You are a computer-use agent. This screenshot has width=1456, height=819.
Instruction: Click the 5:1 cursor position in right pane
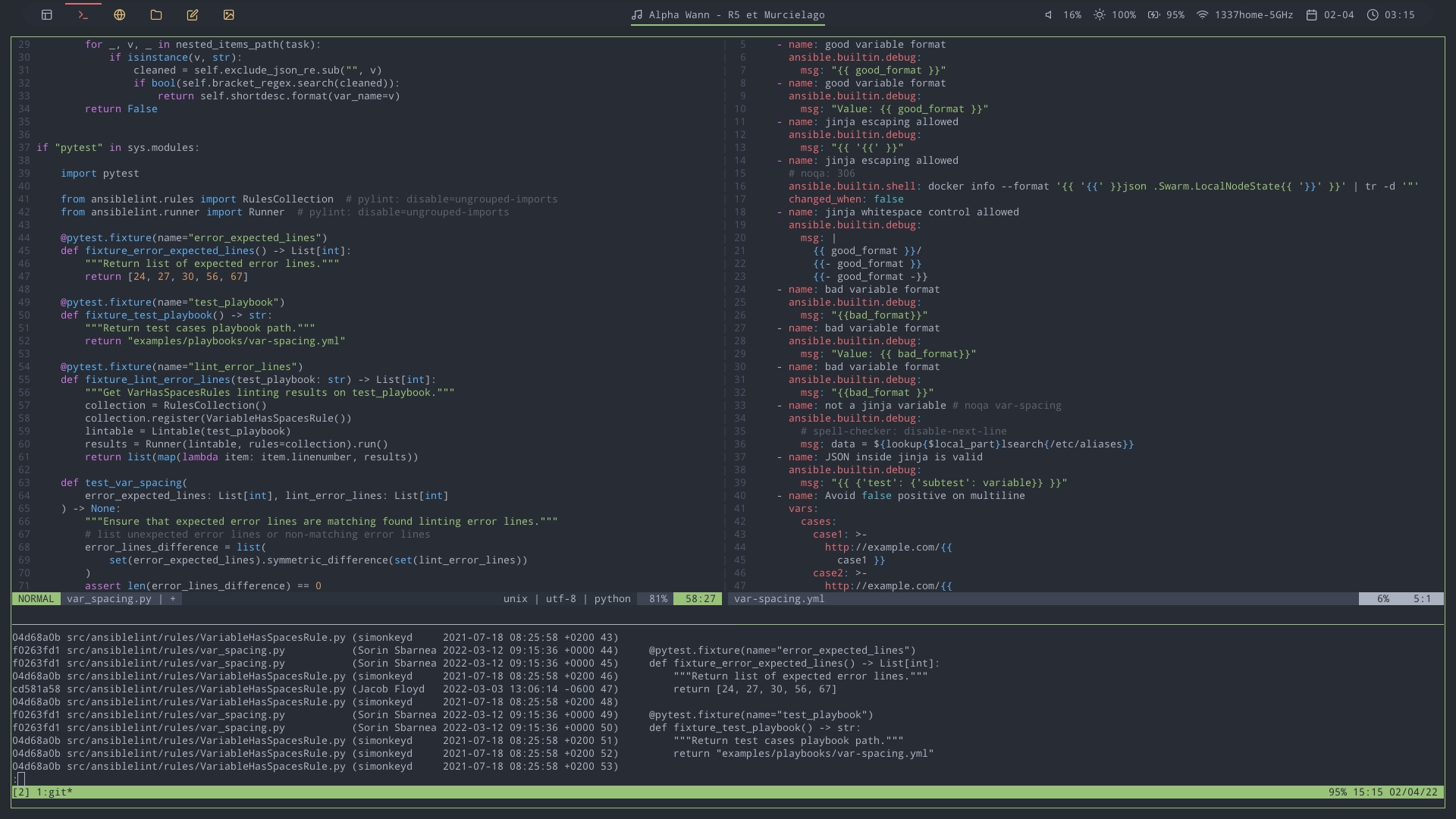point(1422,599)
